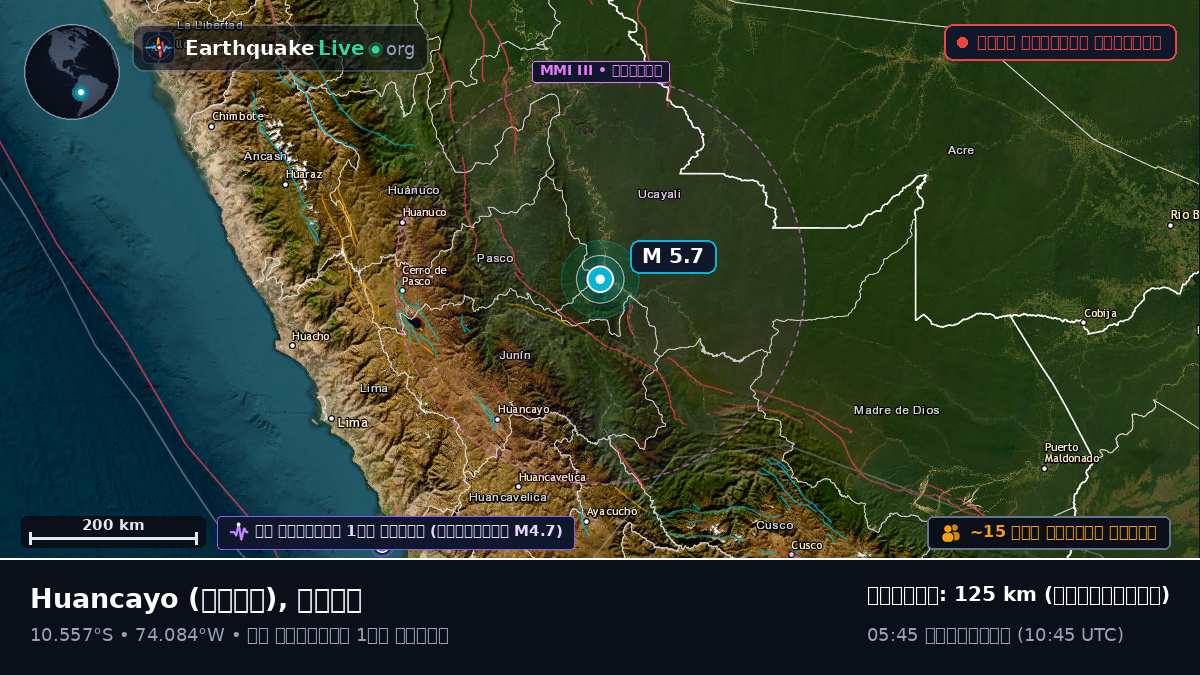Select the Huaraz city marker dot
The width and height of the screenshot is (1200, 675).
tap(287, 184)
